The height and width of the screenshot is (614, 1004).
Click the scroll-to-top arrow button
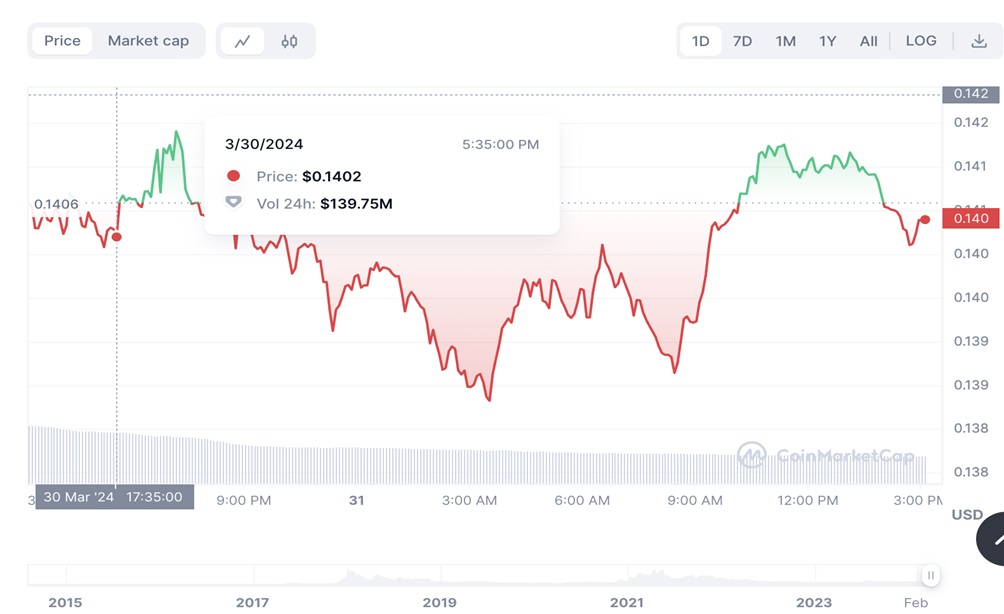[994, 539]
